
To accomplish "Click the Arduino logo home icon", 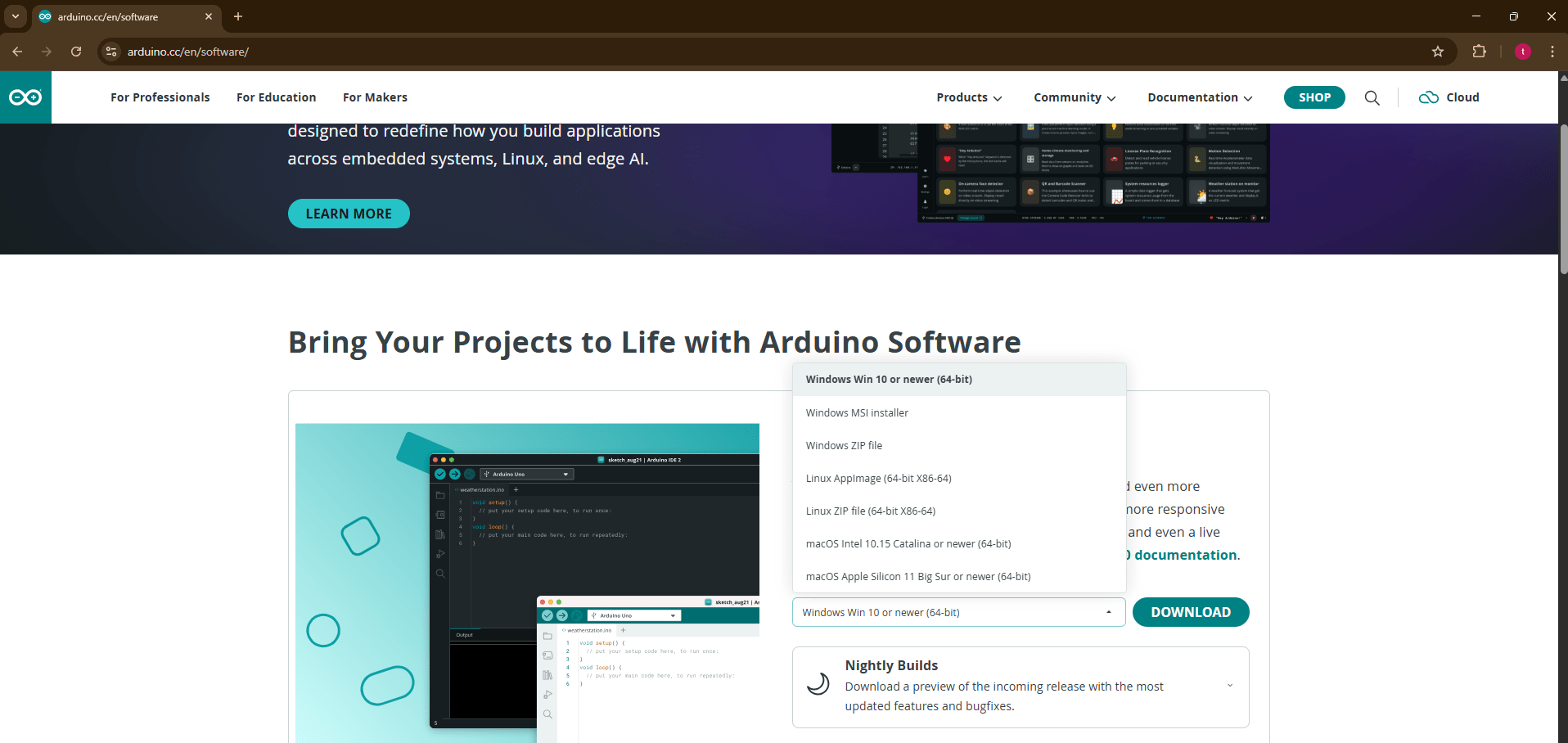I will pyautogui.click(x=25, y=97).
